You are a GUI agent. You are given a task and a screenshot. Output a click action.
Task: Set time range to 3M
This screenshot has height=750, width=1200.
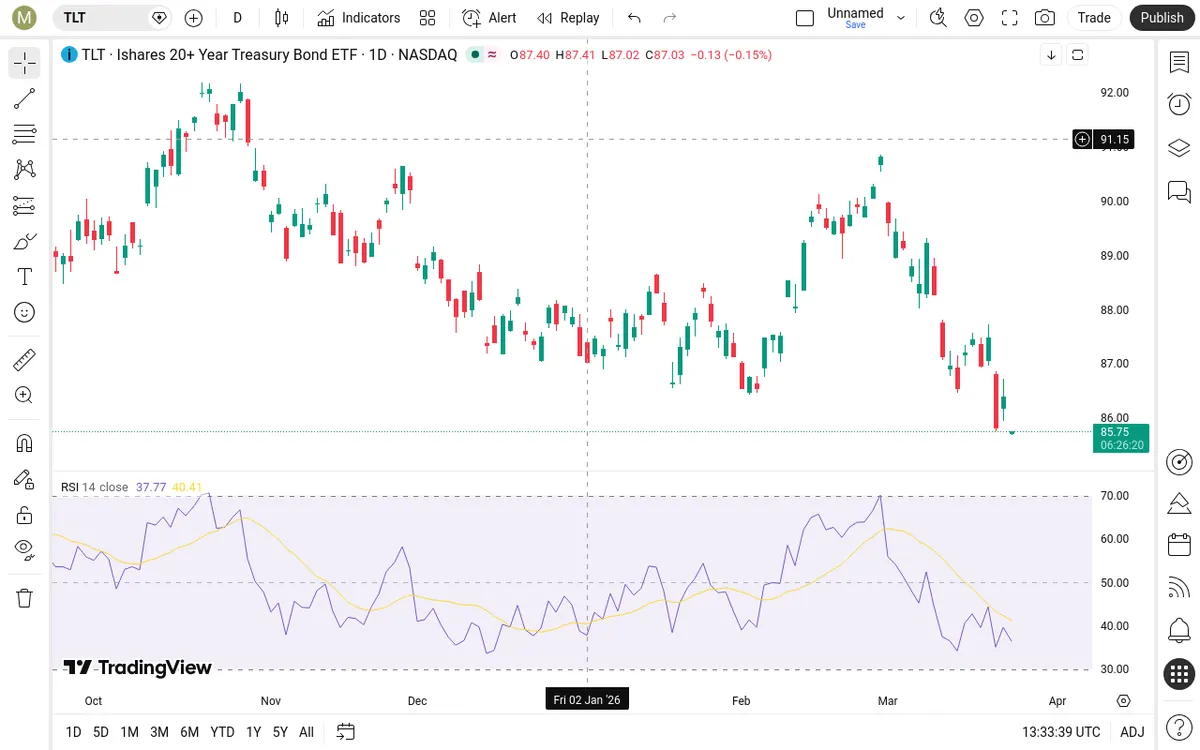click(159, 732)
